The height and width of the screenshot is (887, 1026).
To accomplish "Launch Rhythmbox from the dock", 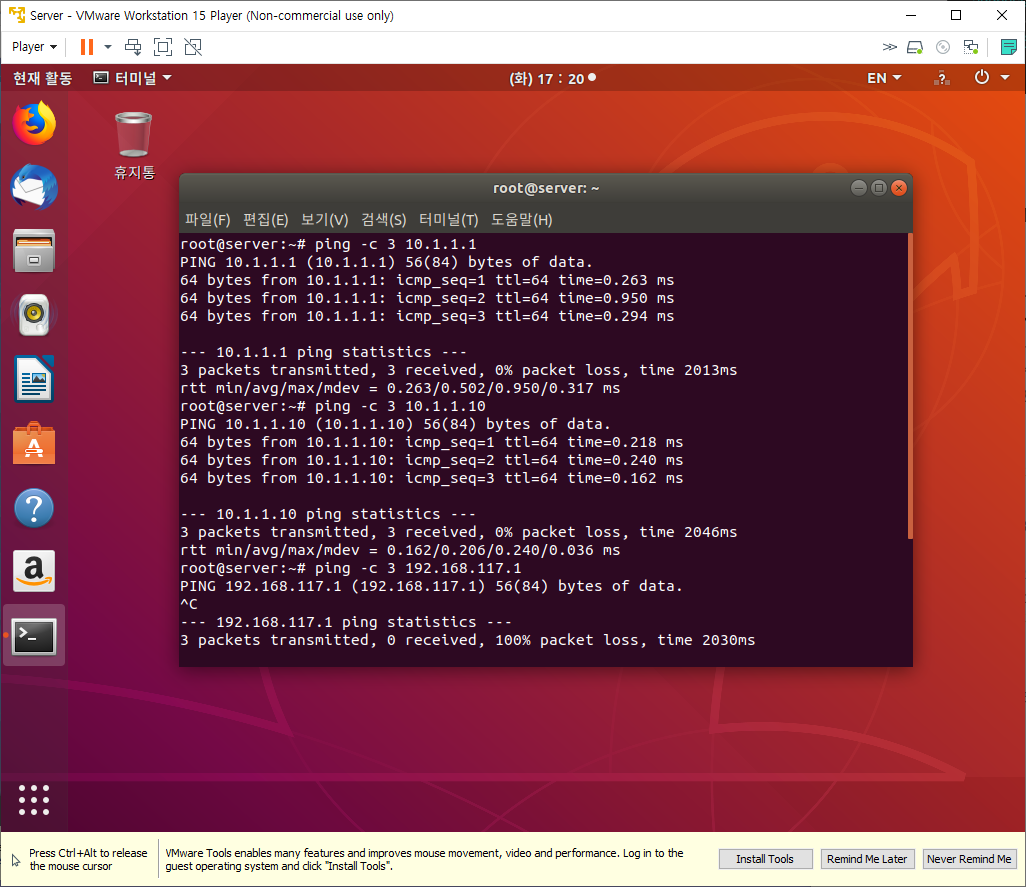I will [34, 315].
